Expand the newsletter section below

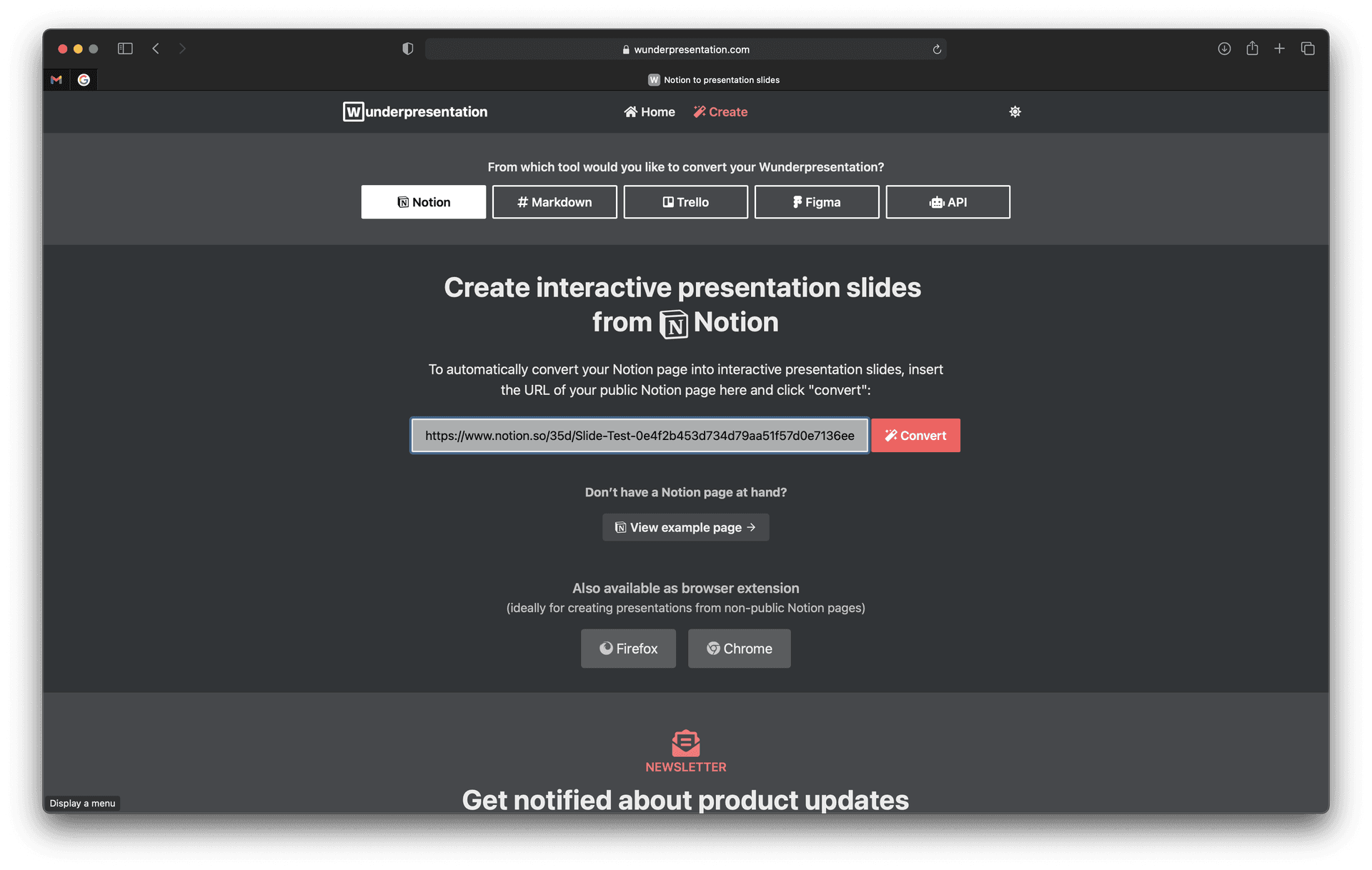coord(686,751)
